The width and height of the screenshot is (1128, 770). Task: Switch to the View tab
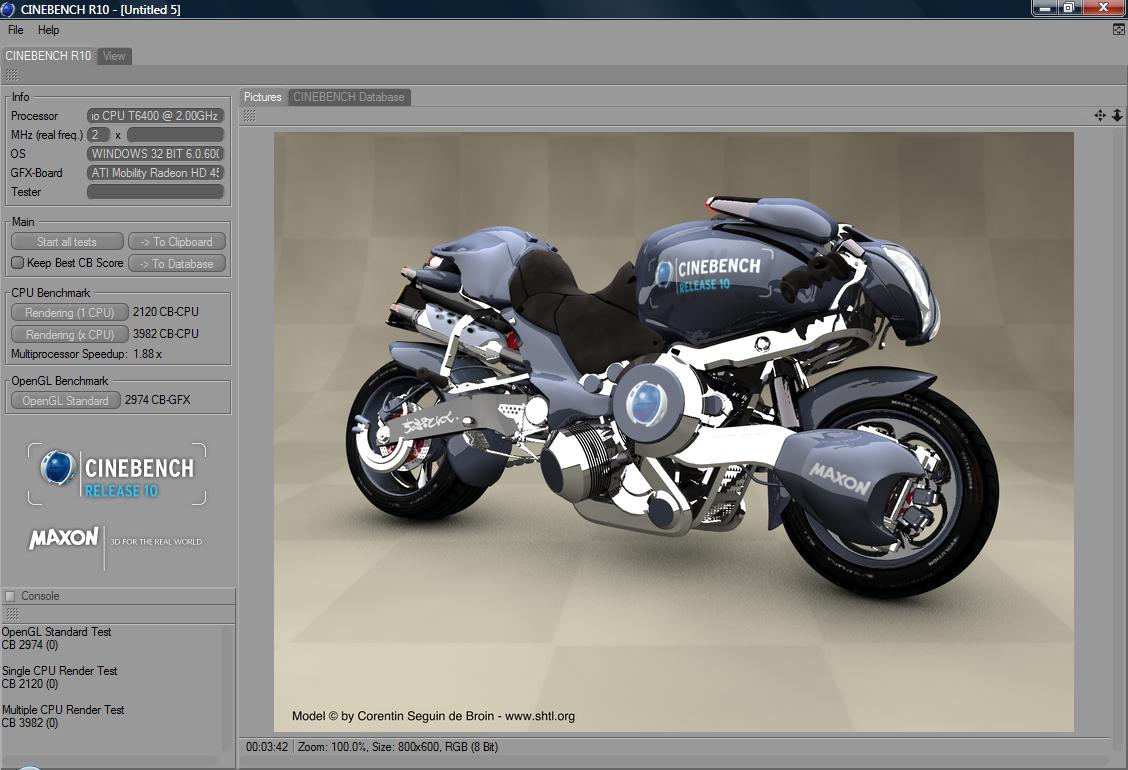(114, 55)
